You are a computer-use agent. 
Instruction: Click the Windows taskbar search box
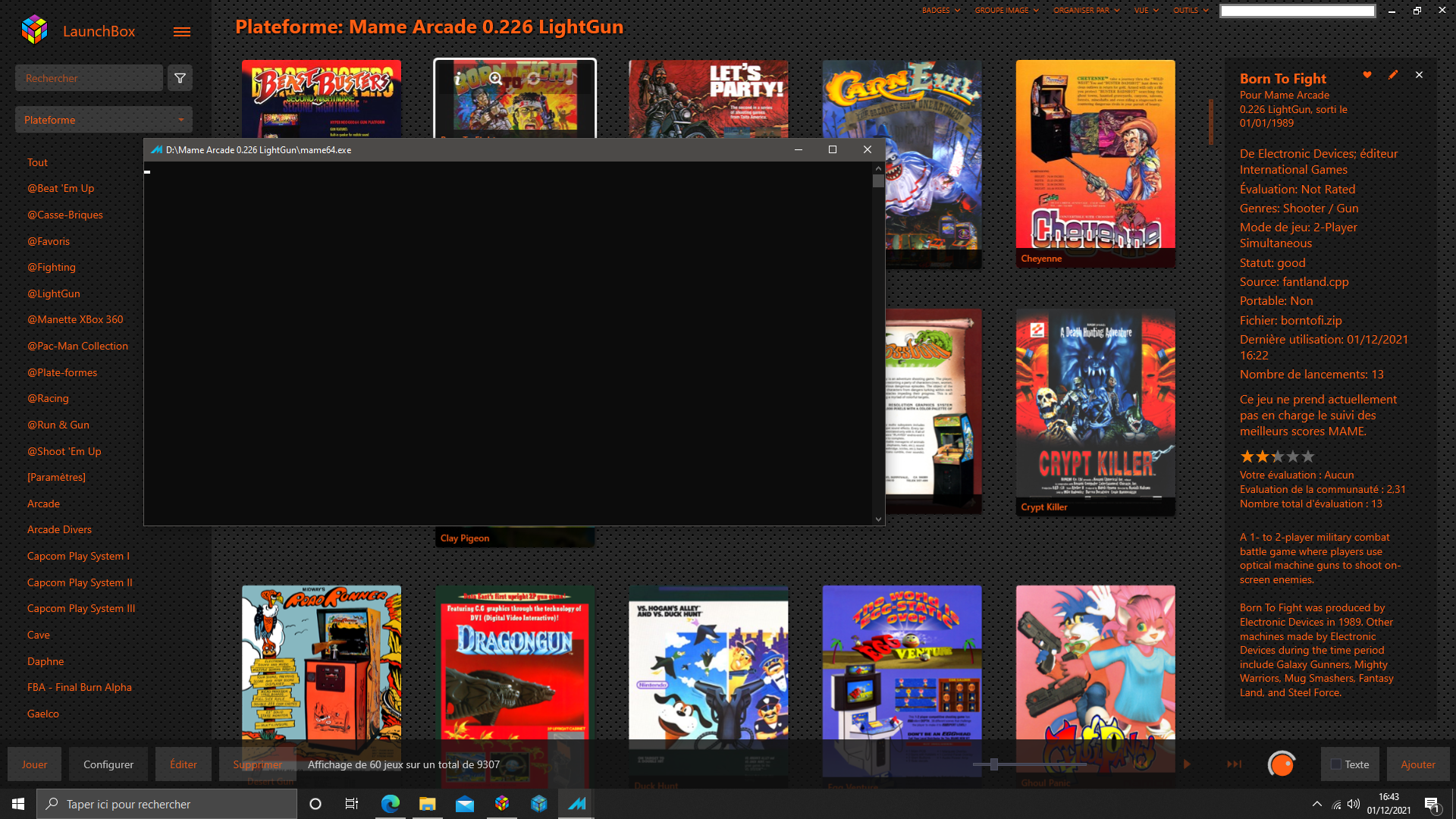coord(167,804)
